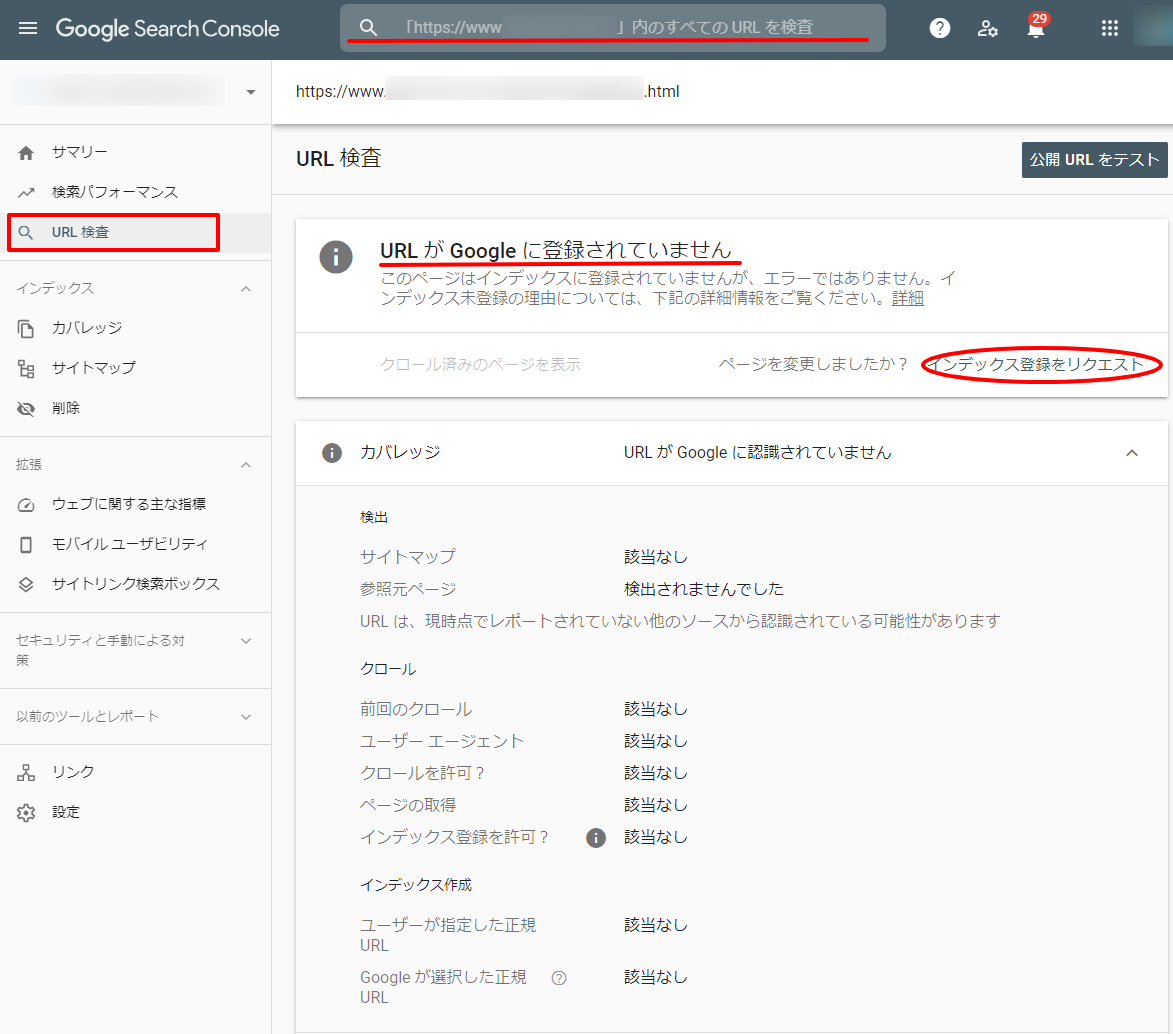Click the ページの取得 row label
The width and height of the screenshot is (1173, 1034).
408,806
